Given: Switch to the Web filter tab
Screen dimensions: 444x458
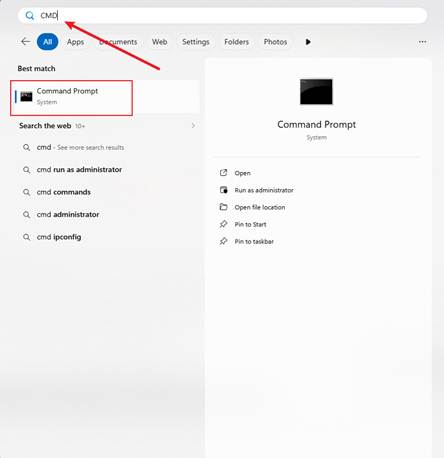Looking at the screenshot, I should pos(160,42).
